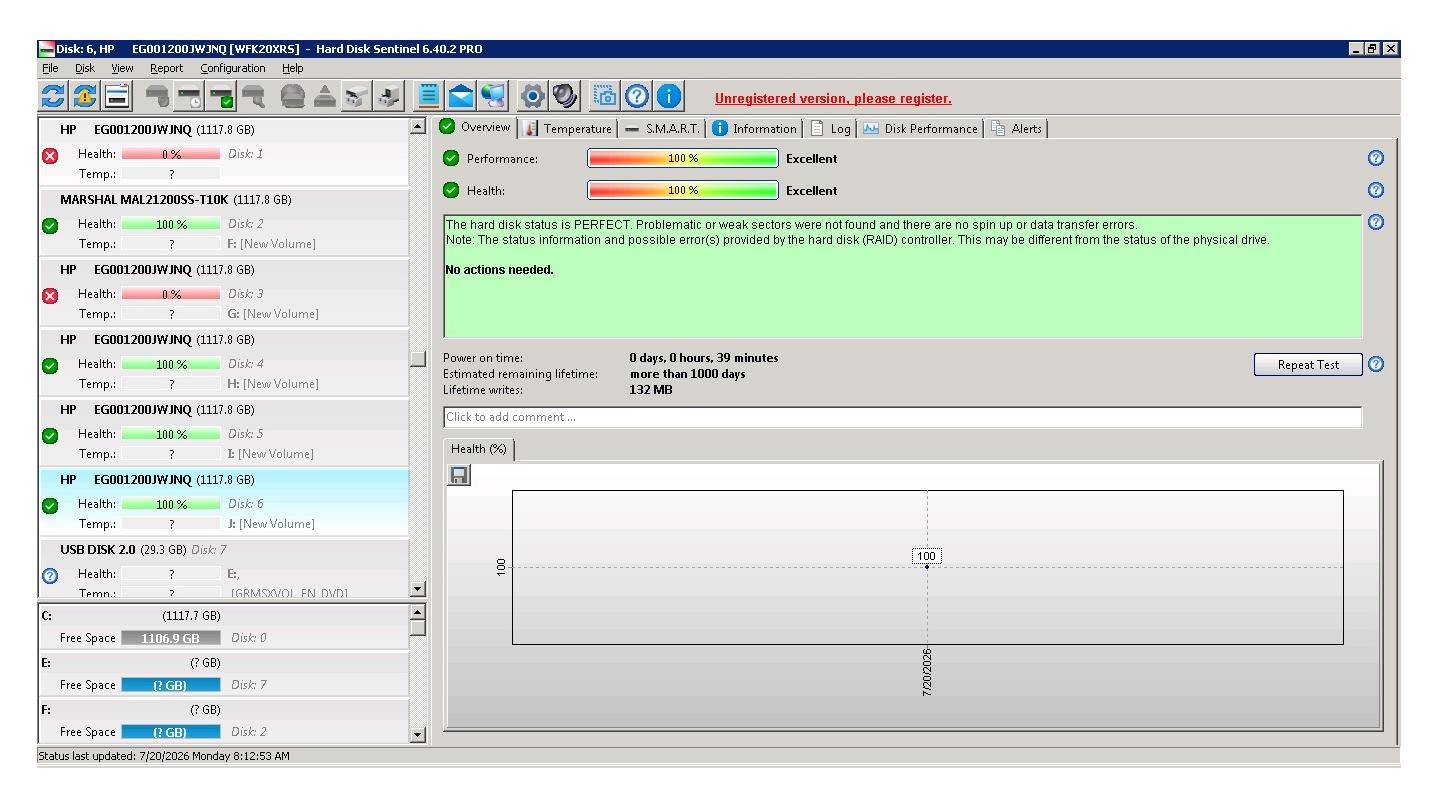Click the E: volume entry in volume list
This screenshot has height=809, width=1438.
[x=224, y=674]
